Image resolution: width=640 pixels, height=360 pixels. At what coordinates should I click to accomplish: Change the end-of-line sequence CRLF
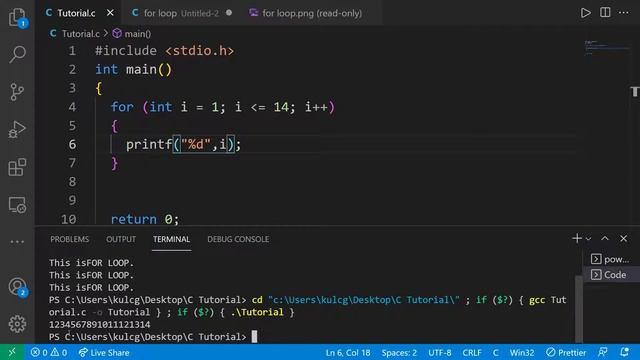pyautogui.click(x=472, y=352)
